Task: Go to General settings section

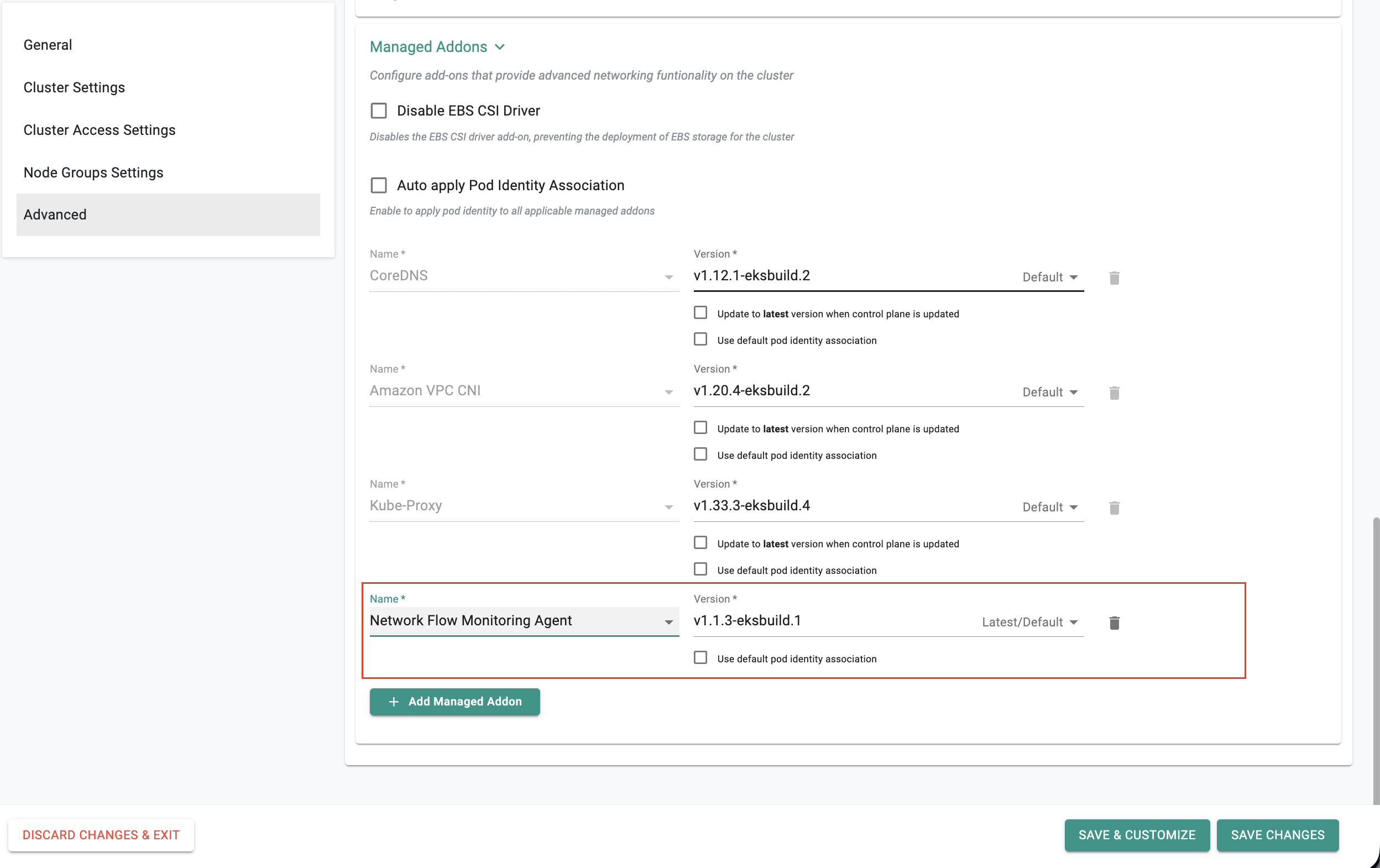Action: pyautogui.click(x=48, y=45)
